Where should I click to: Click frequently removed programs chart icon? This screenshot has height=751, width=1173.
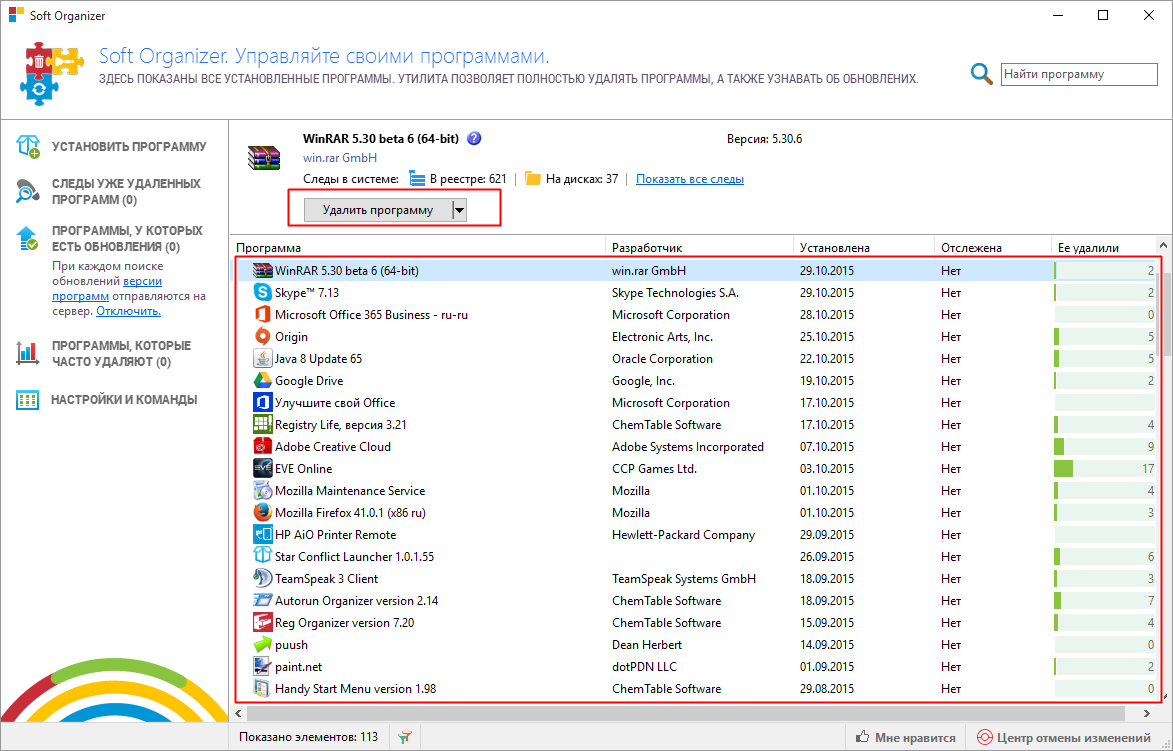(28, 353)
